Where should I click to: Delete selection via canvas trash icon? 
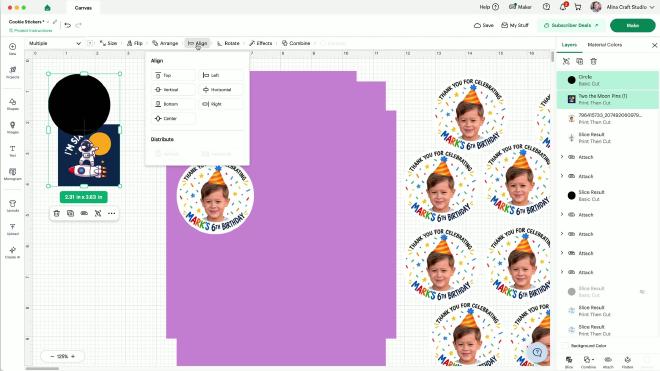(x=57, y=214)
